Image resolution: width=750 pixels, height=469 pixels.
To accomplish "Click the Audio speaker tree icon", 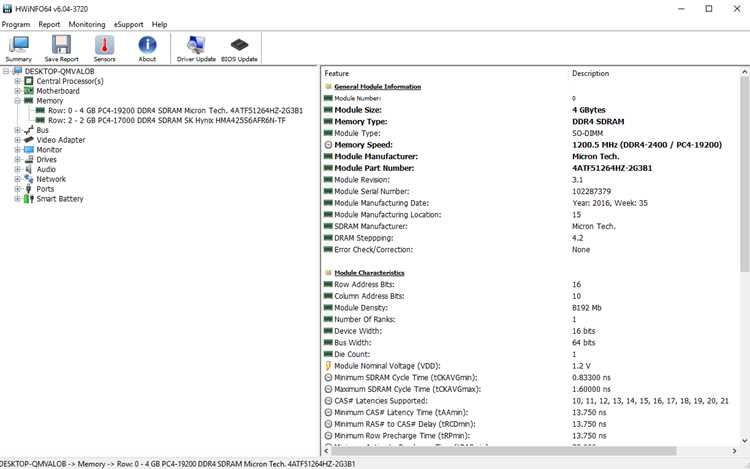I will tap(29, 169).
